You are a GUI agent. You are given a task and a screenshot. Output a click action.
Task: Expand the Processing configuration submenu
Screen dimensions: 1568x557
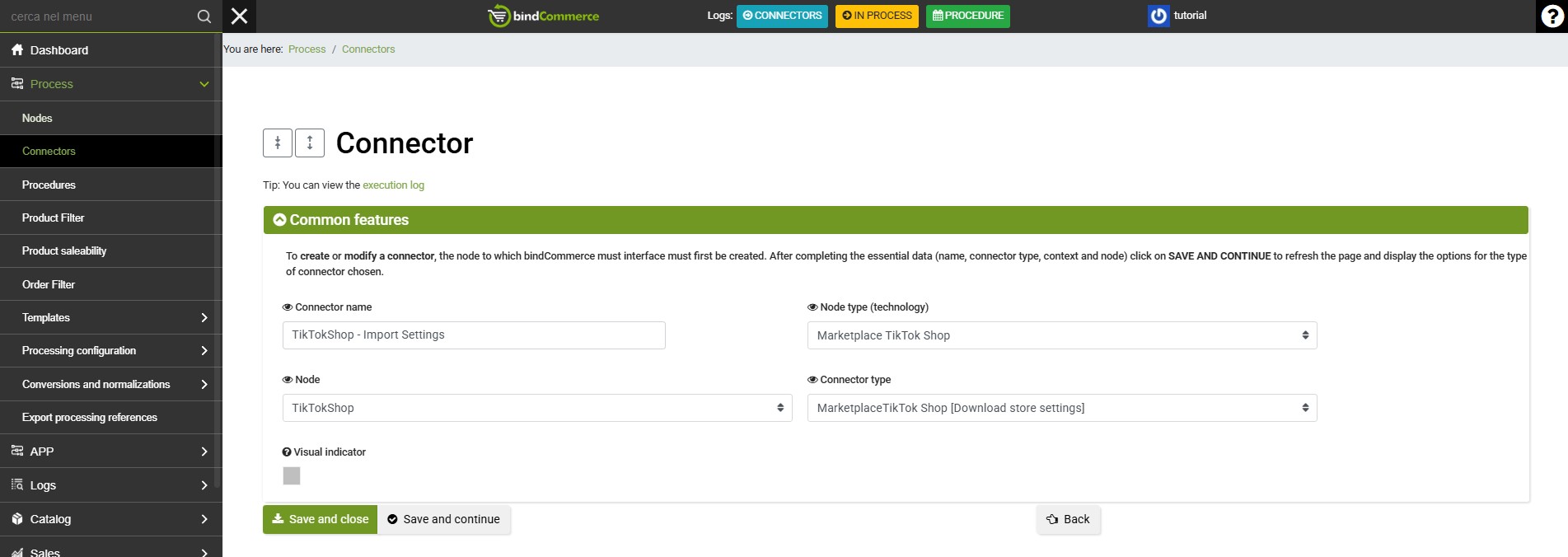pyautogui.click(x=204, y=350)
